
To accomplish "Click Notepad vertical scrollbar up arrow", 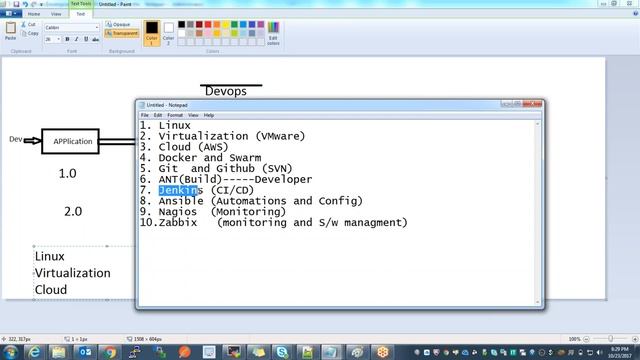I will [538, 124].
